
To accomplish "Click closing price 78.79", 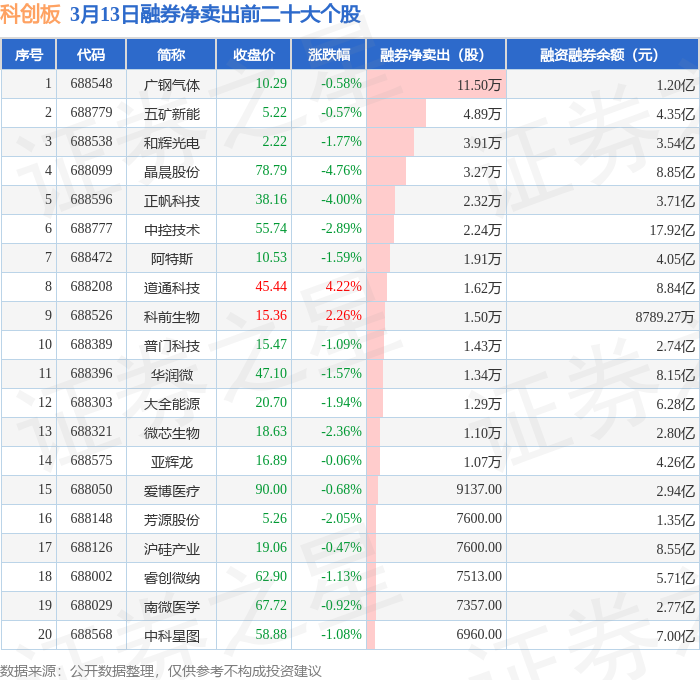I will tap(271, 171).
